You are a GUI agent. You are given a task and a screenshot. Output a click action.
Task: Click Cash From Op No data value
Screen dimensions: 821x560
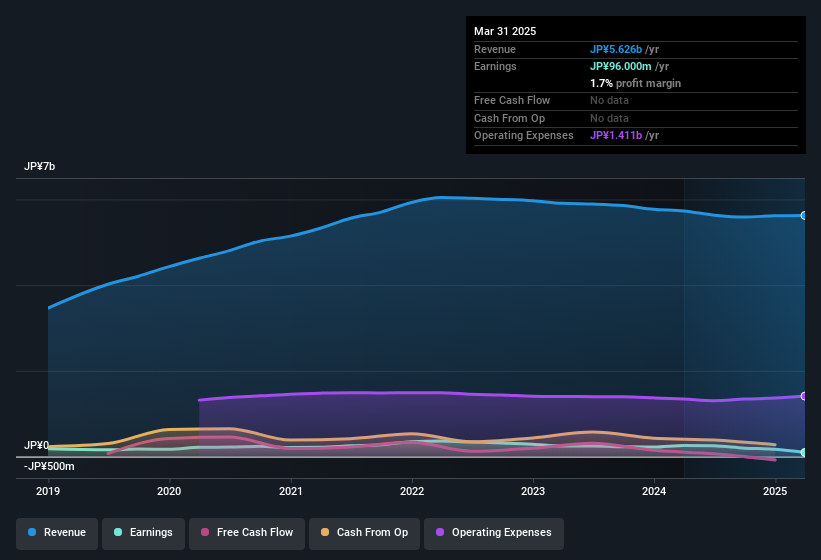(x=609, y=118)
